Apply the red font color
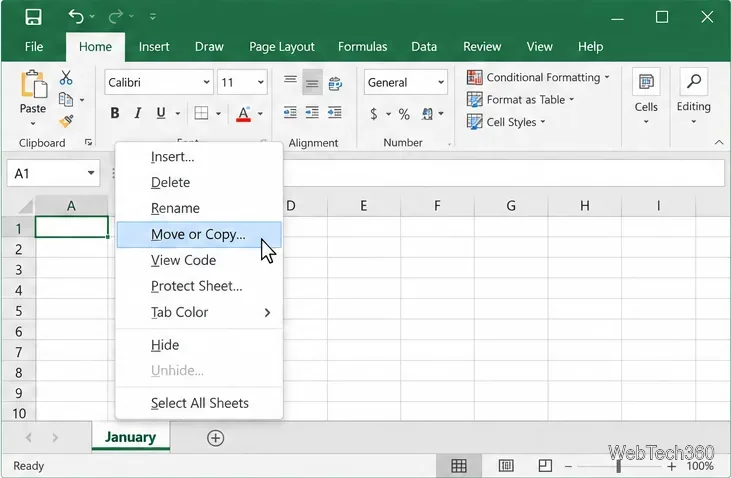The height and width of the screenshot is (478, 731). click(243, 113)
